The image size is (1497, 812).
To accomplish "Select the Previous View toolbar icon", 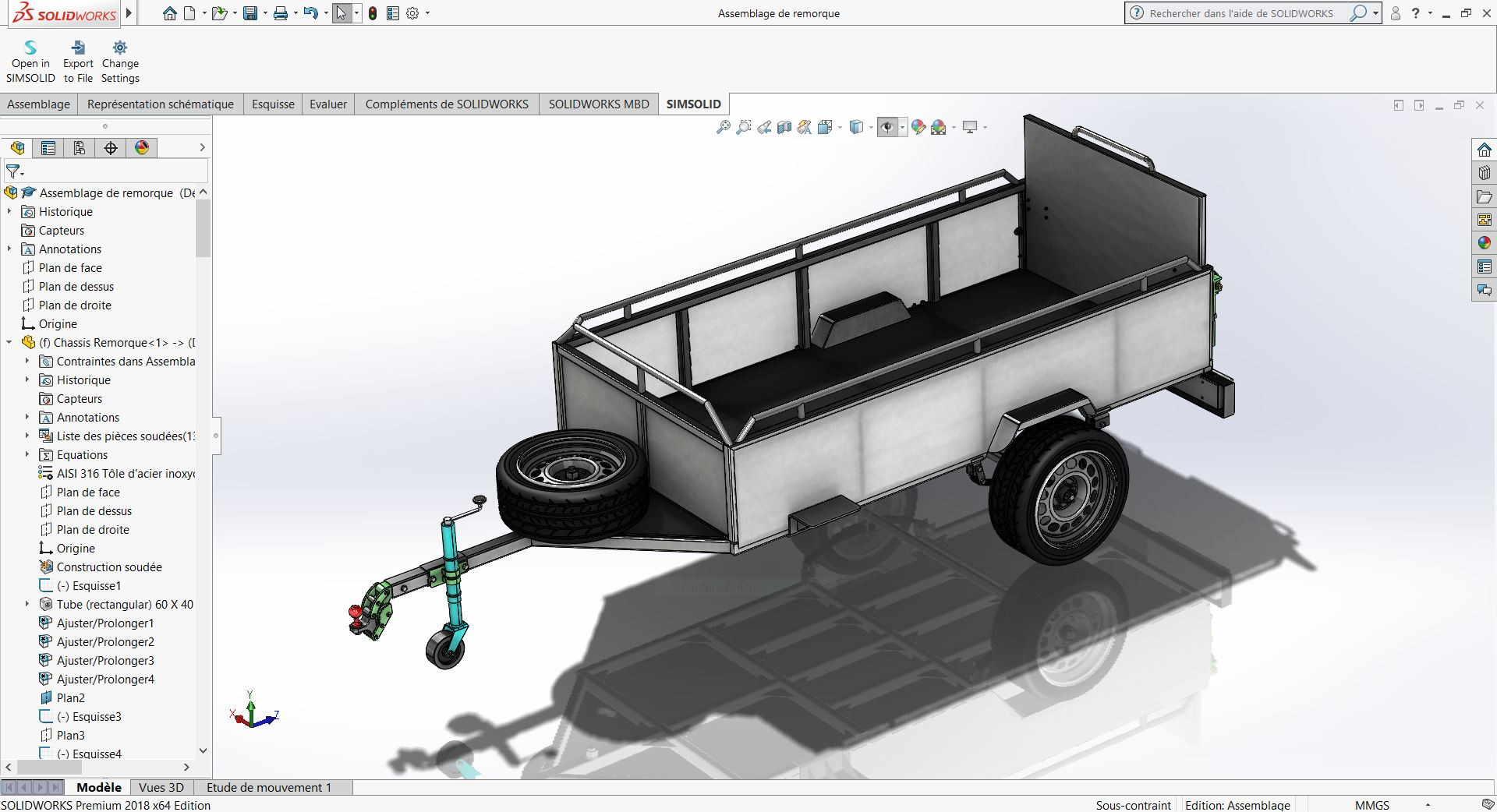I will click(763, 127).
